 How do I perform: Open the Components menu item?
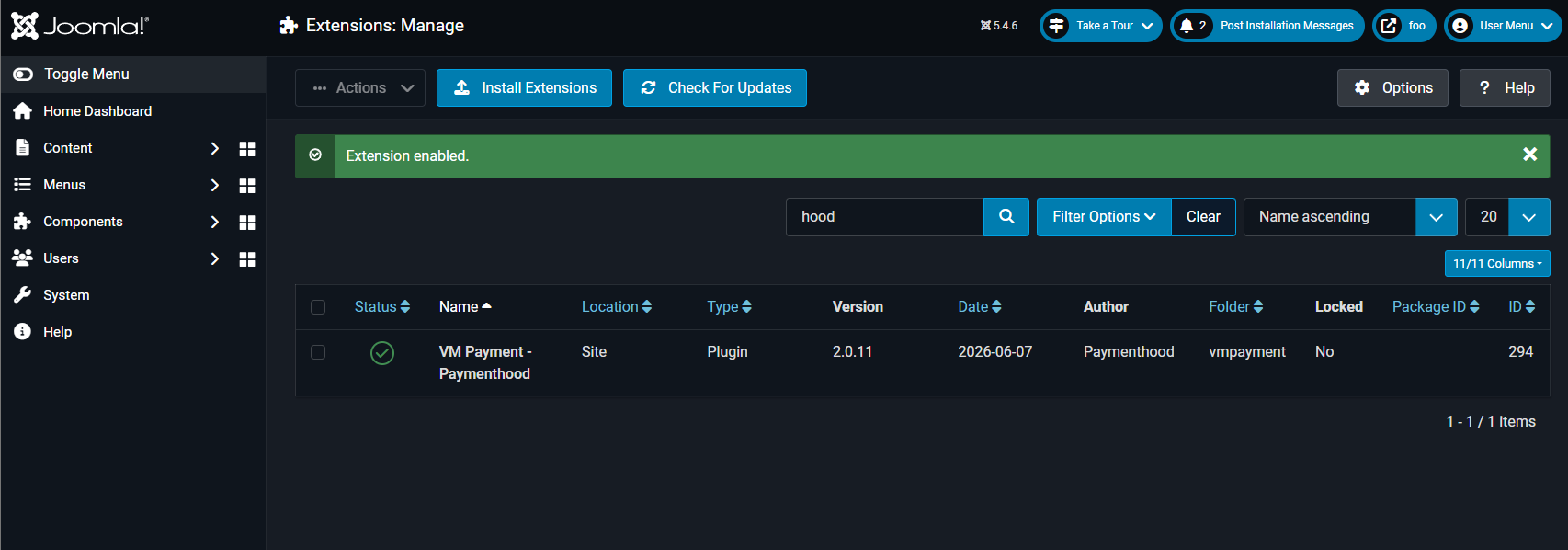click(83, 222)
